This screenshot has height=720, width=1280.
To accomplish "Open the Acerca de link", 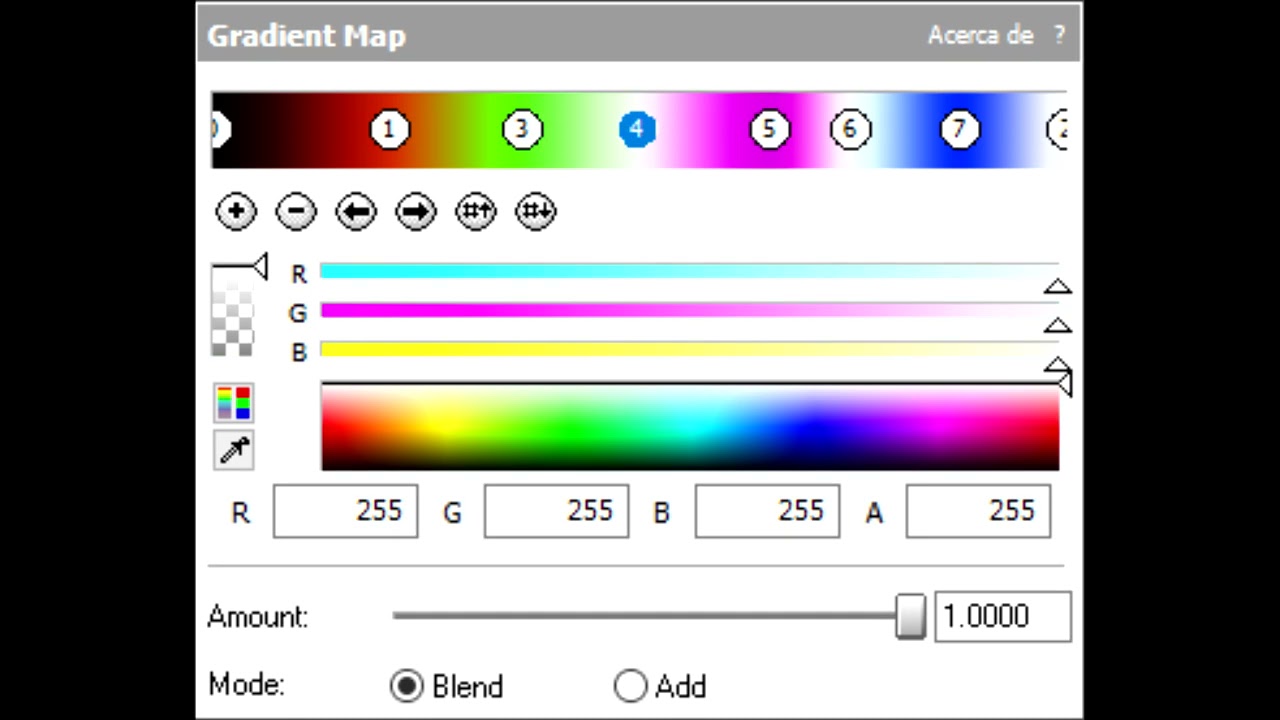I will pos(980,35).
